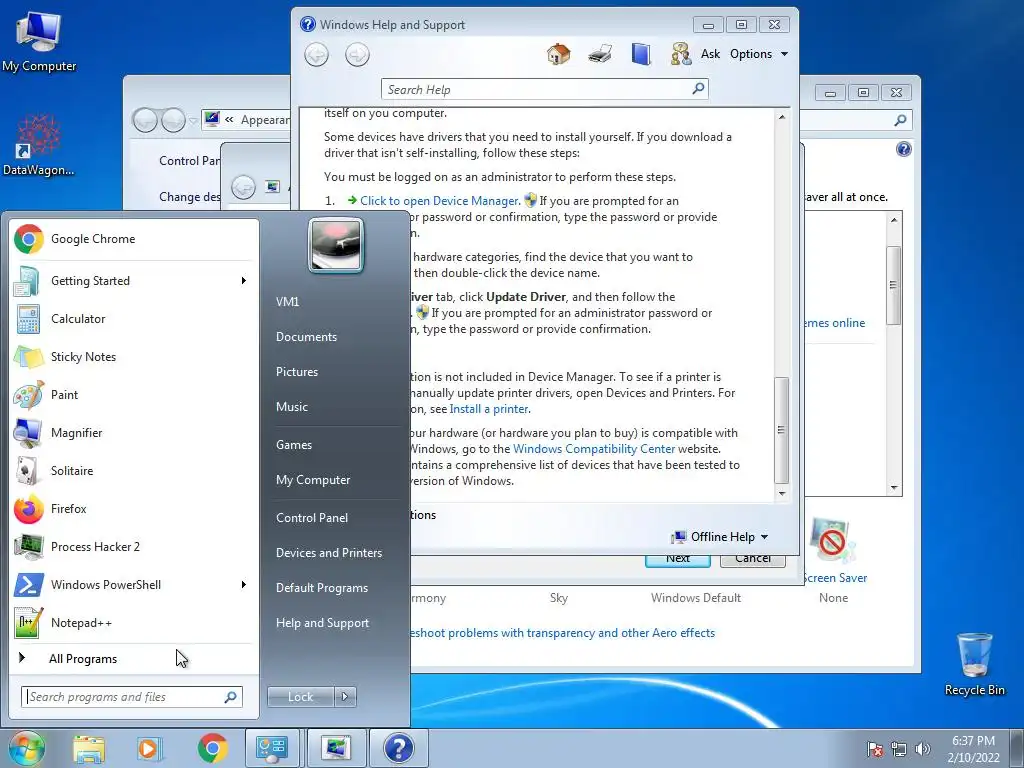The height and width of the screenshot is (768, 1024).
Task: Click Next button in dialog
Action: click(x=678, y=560)
